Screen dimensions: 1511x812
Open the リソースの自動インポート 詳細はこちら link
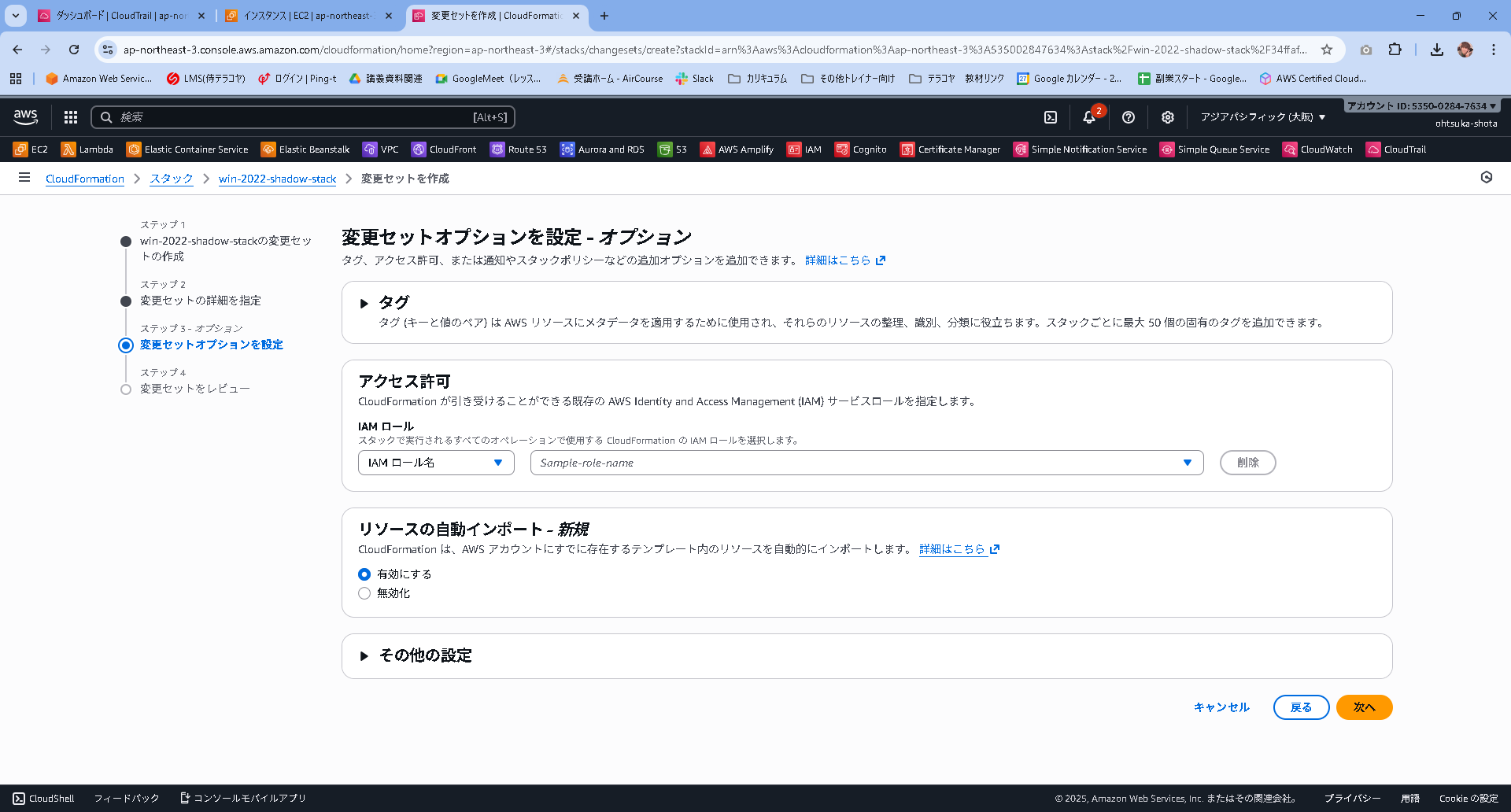coord(954,549)
